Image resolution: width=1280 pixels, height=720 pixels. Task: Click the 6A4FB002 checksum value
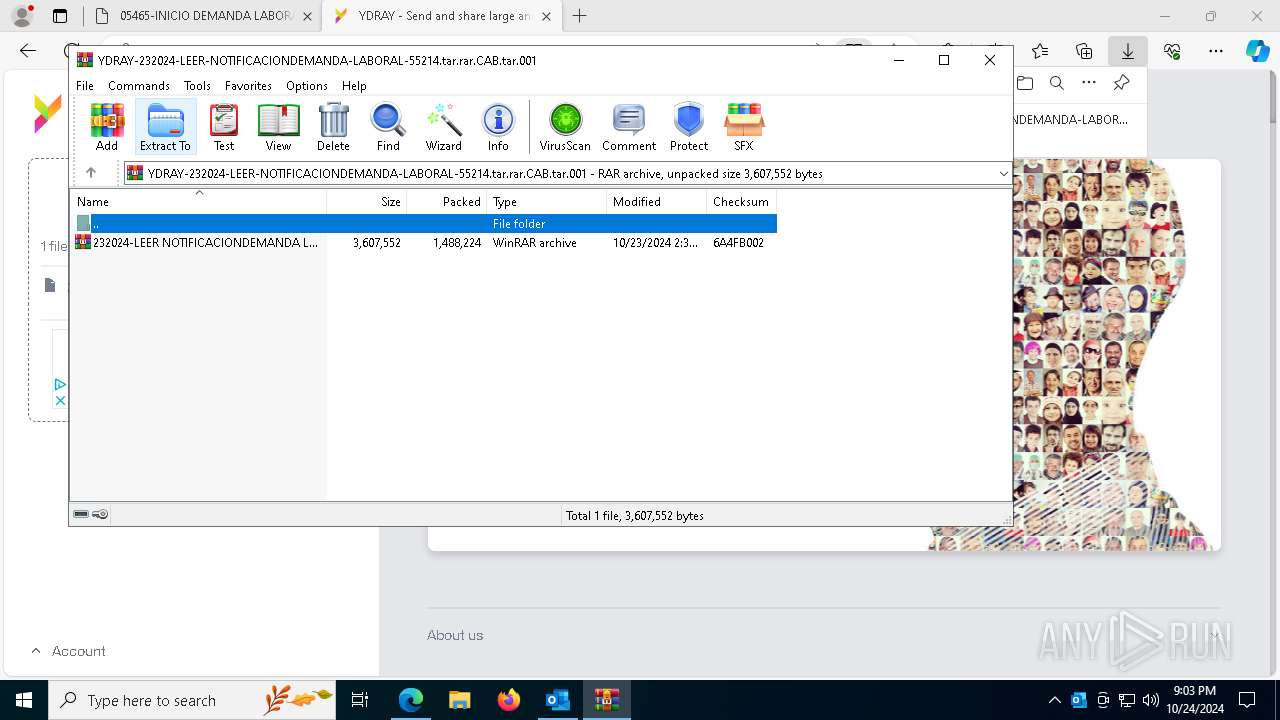pos(738,243)
